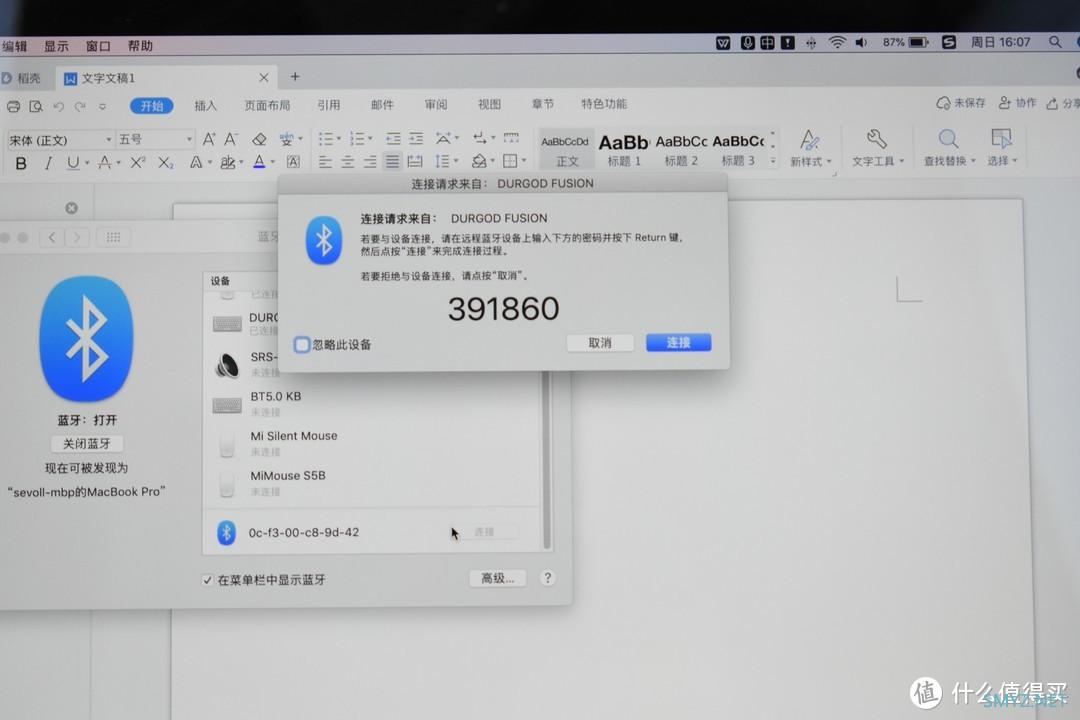The height and width of the screenshot is (720, 1080).
Task: Uncheck 在菜单栏中显示蓝牙 checkbox
Action: pos(208,580)
